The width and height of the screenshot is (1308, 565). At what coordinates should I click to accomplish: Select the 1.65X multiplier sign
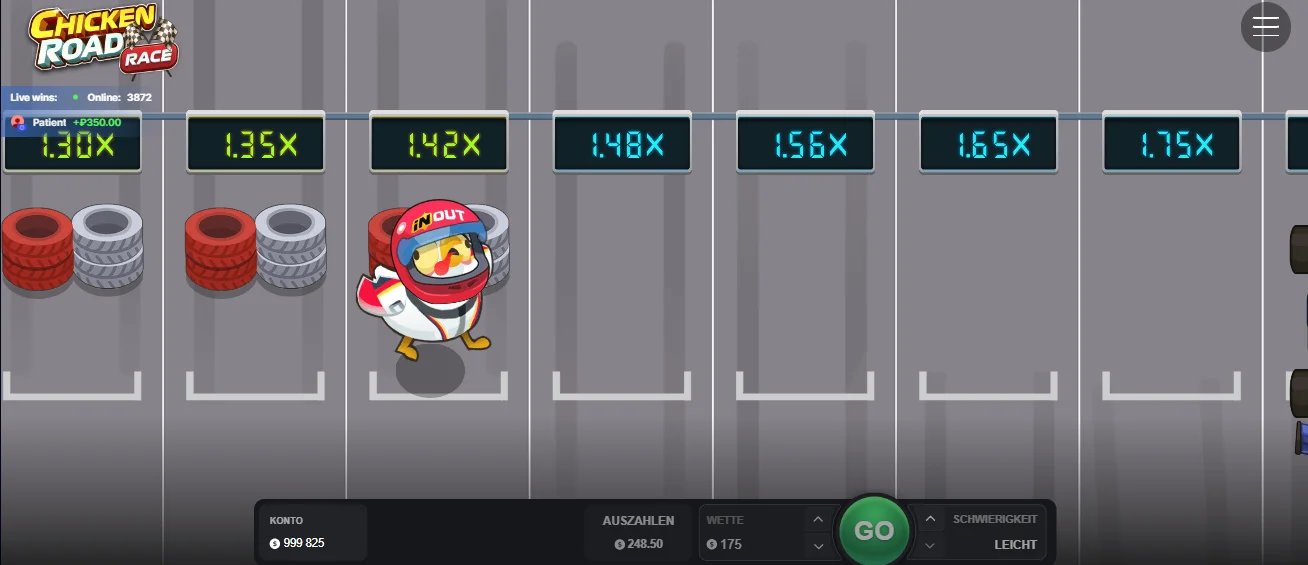[988, 144]
